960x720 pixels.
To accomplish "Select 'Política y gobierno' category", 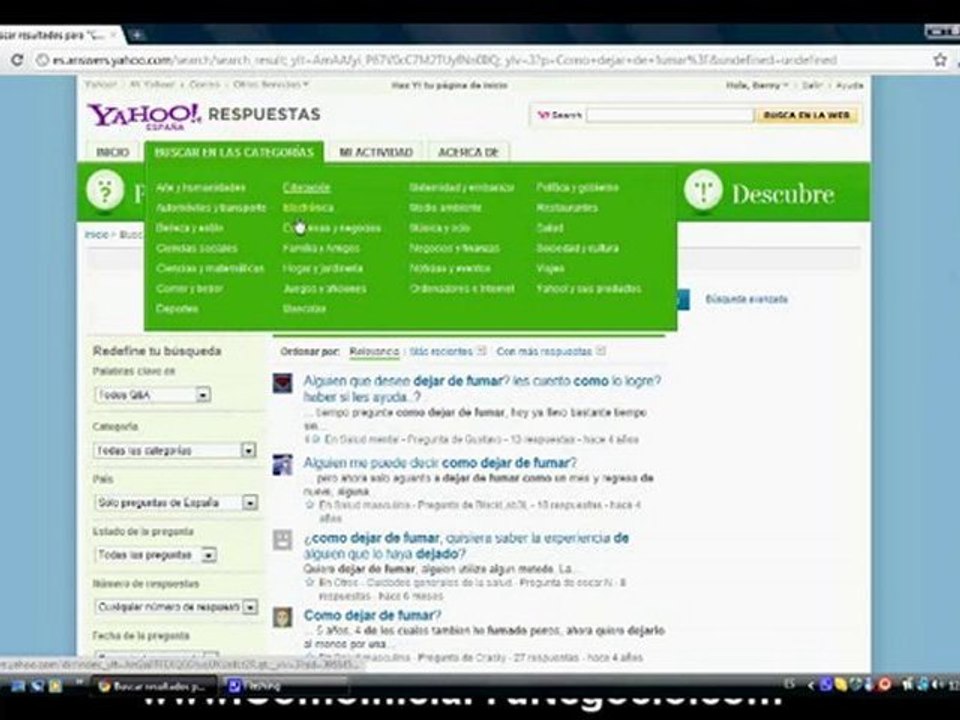I will [x=577, y=187].
